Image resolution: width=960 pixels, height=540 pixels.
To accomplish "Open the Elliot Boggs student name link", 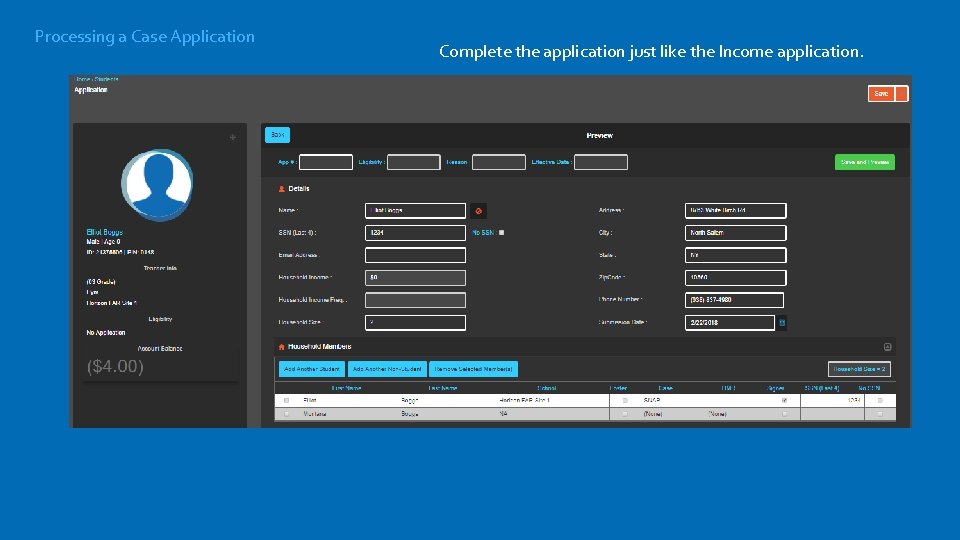I will pyautogui.click(x=105, y=232).
